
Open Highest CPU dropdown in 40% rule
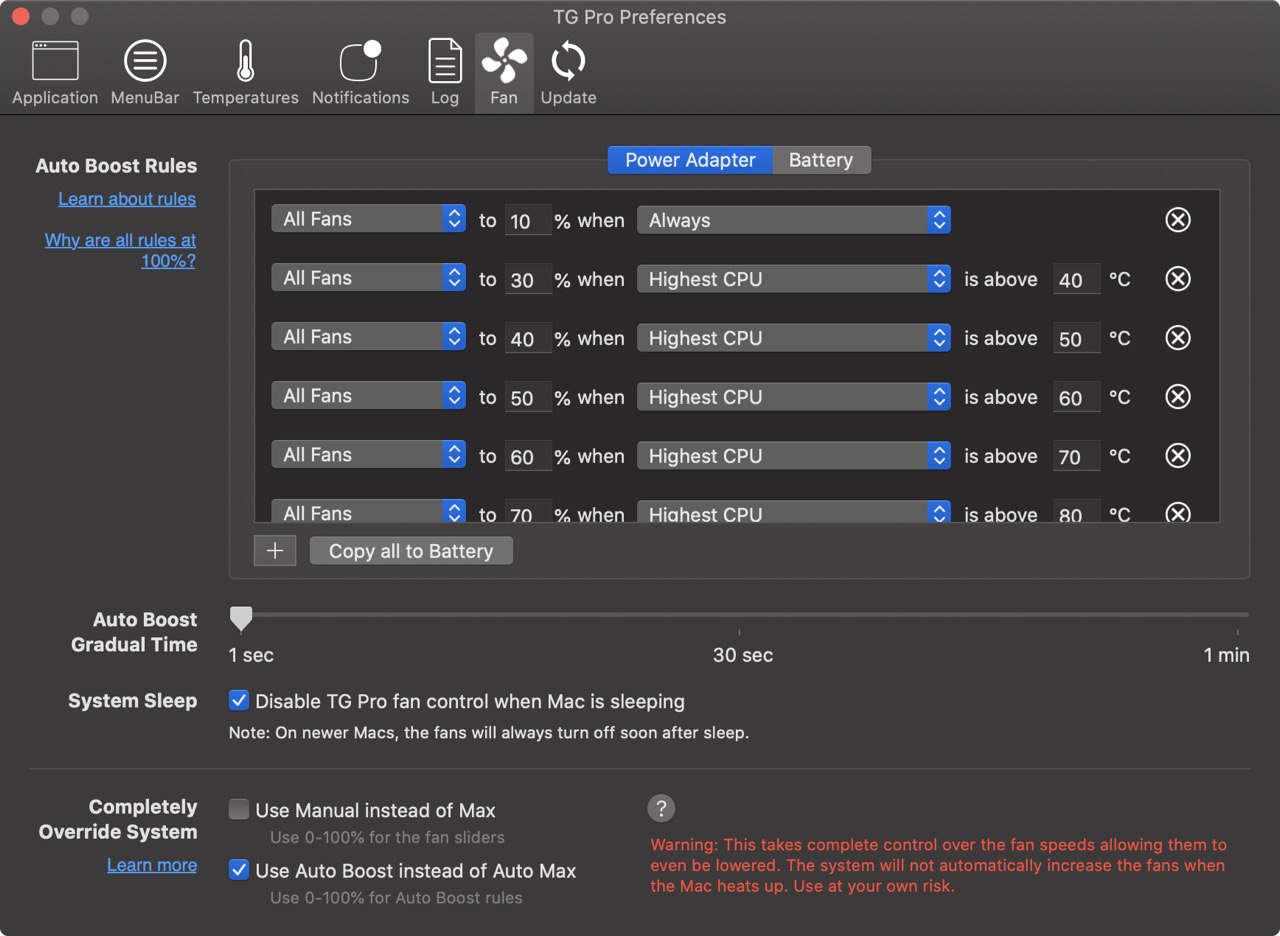794,338
